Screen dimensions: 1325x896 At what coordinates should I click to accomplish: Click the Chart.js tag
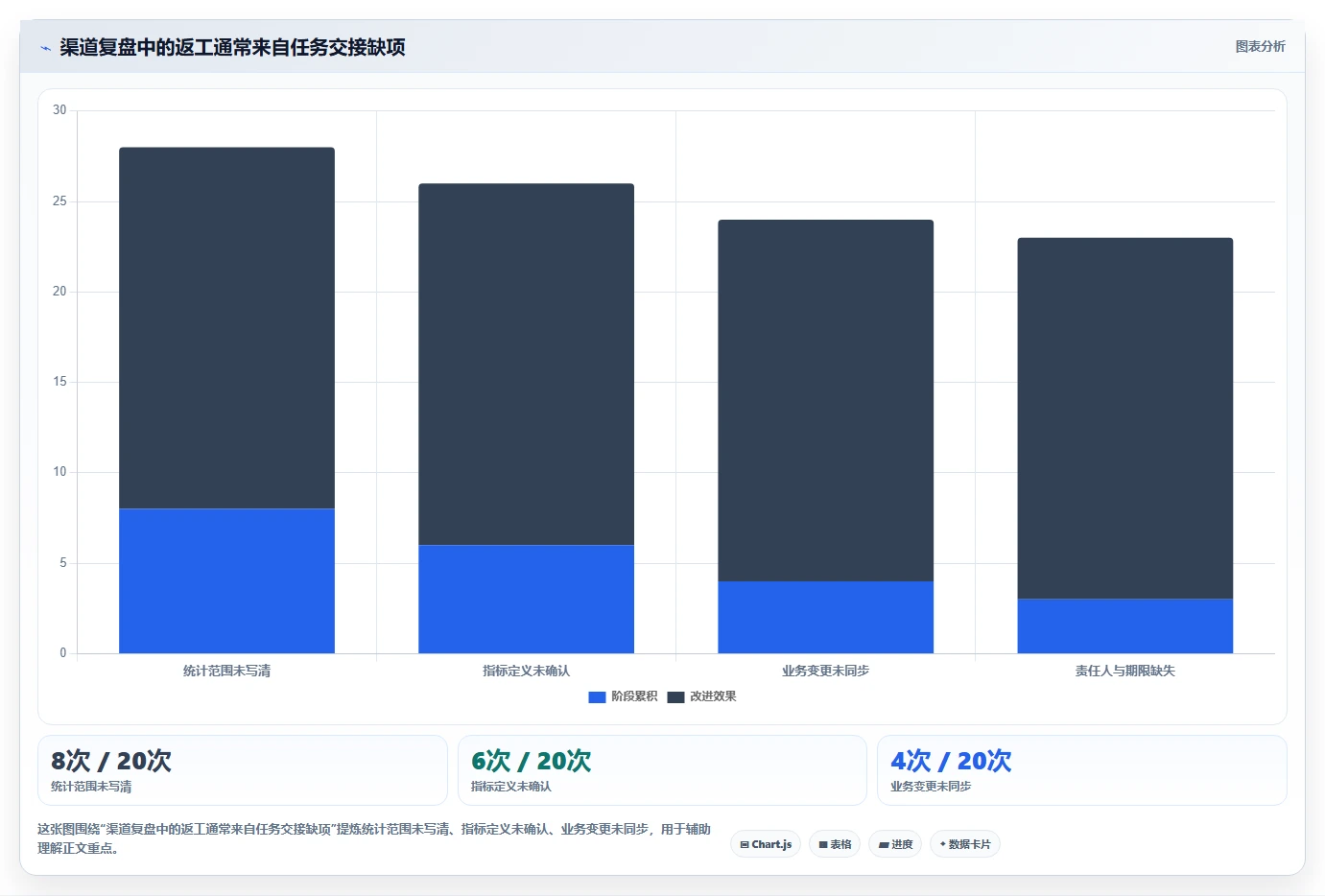tap(766, 844)
